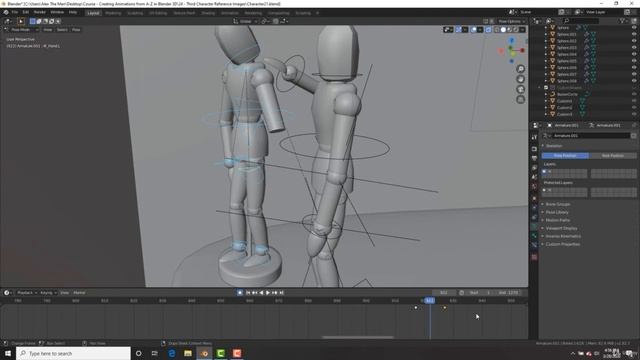Open the Window menu
This screenshot has width=640, height=360.
(x=57, y=13)
